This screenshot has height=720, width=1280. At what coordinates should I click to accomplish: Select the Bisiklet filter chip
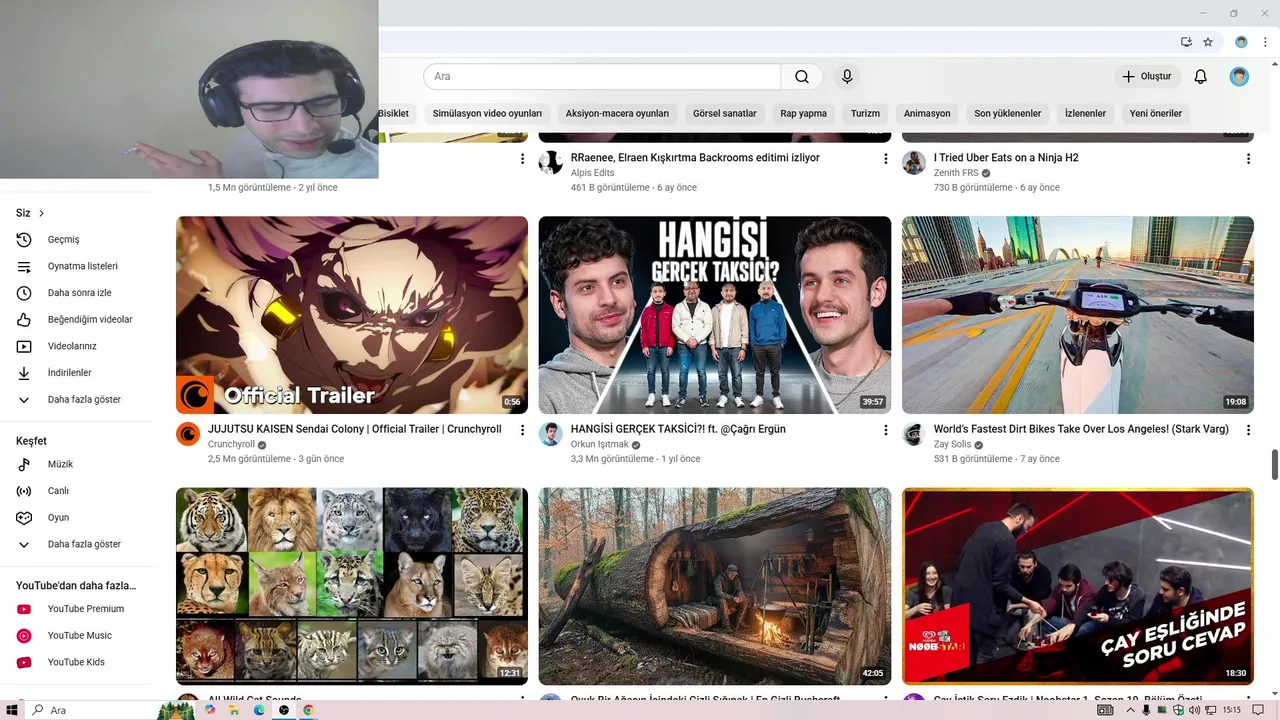(x=394, y=113)
